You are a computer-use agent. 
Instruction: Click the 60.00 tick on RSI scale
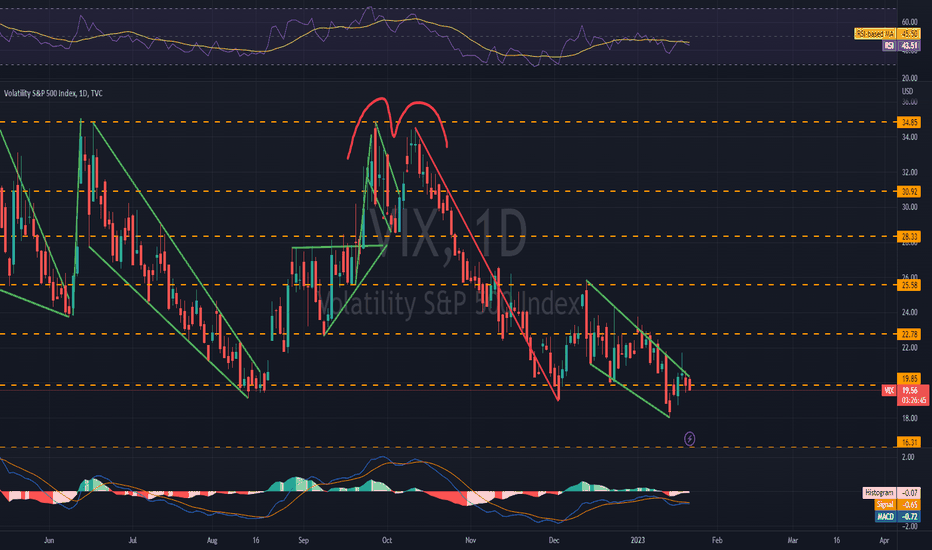tap(909, 22)
